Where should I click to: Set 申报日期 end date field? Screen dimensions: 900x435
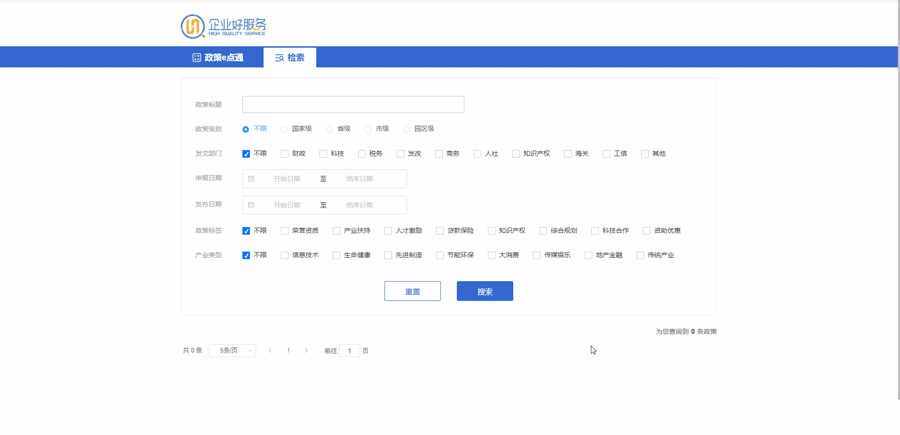(x=360, y=178)
